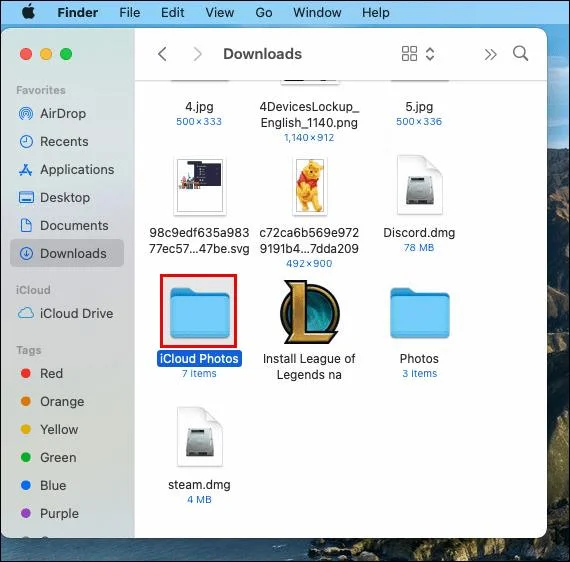Select Recents in the sidebar
The height and width of the screenshot is (562, 570).
coord(67,141)
